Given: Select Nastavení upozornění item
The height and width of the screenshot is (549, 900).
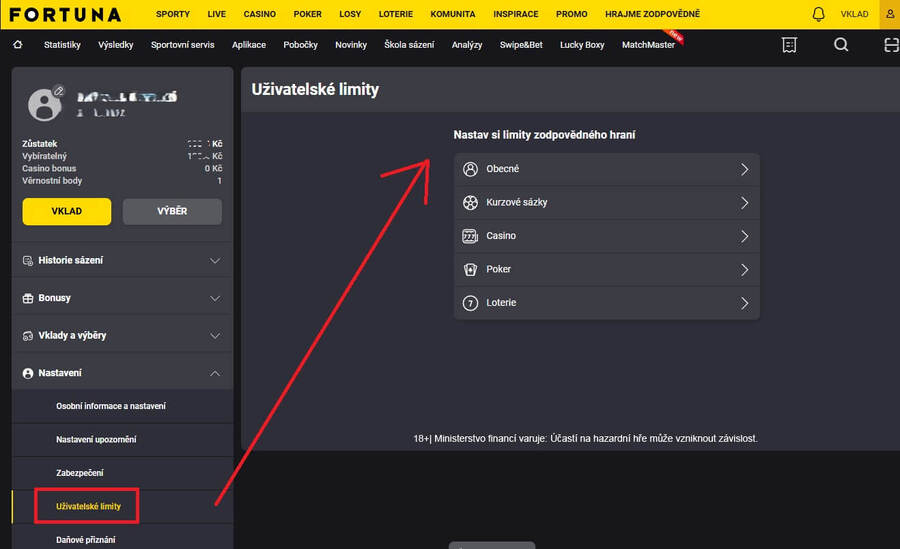Looking at the screenshot, I should click(96, 439).
